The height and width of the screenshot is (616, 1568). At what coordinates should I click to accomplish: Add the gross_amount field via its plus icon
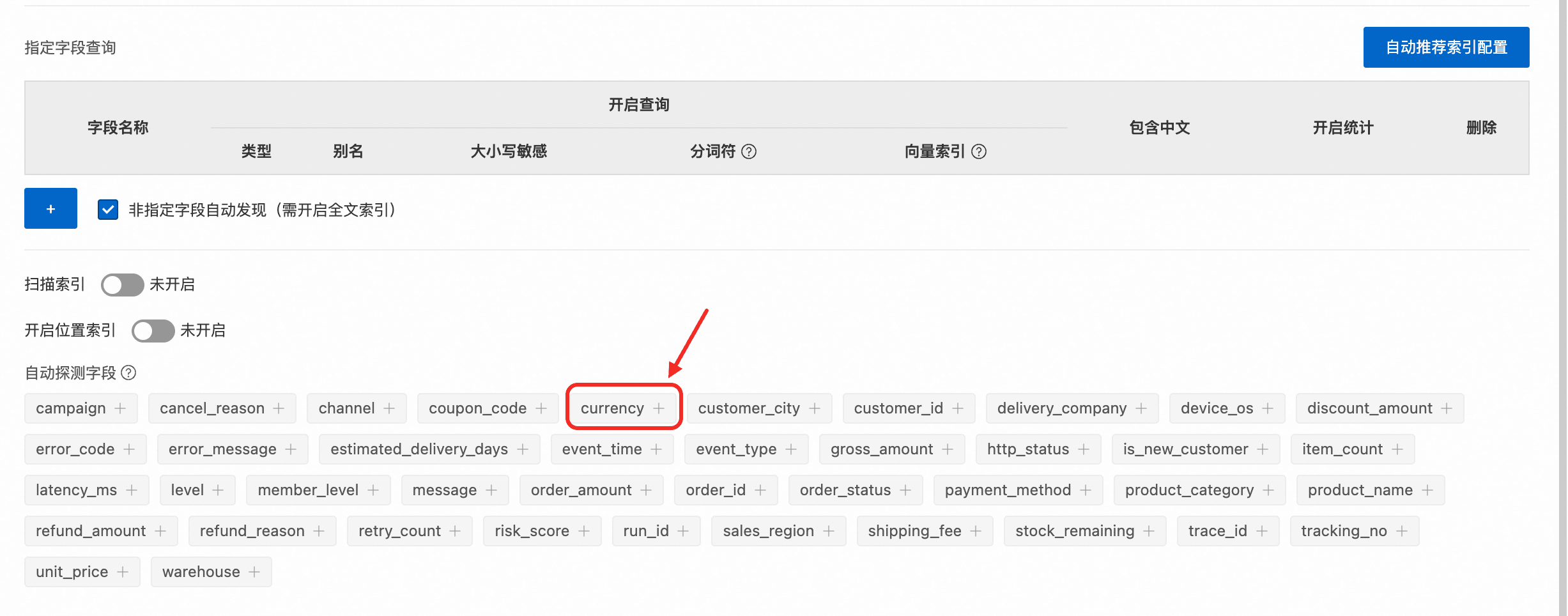click(x=948, y=449)
